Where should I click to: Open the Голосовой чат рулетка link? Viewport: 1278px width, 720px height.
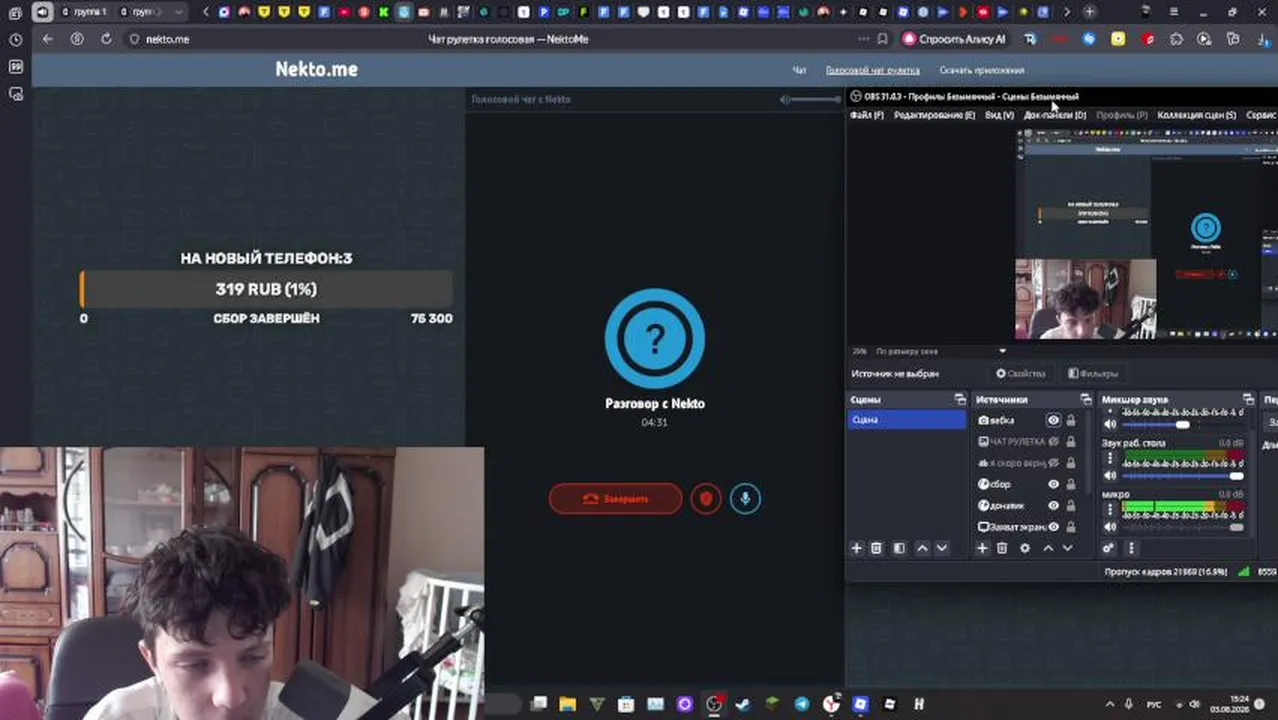(x=872, y=70)
